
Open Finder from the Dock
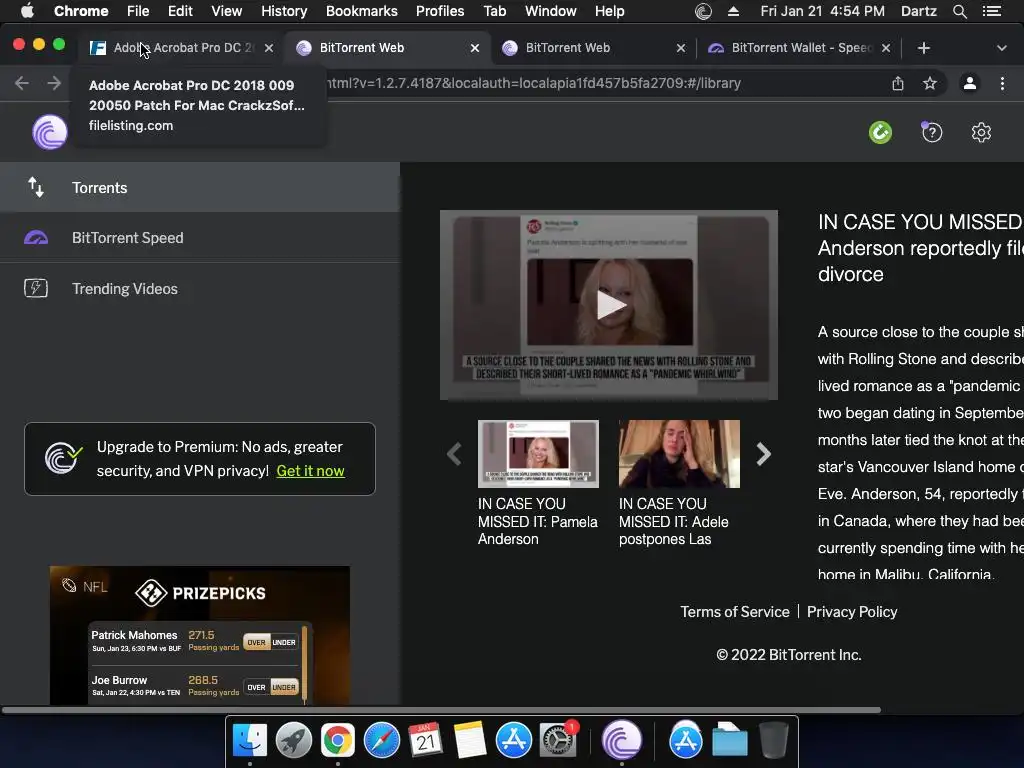point(250,741)
